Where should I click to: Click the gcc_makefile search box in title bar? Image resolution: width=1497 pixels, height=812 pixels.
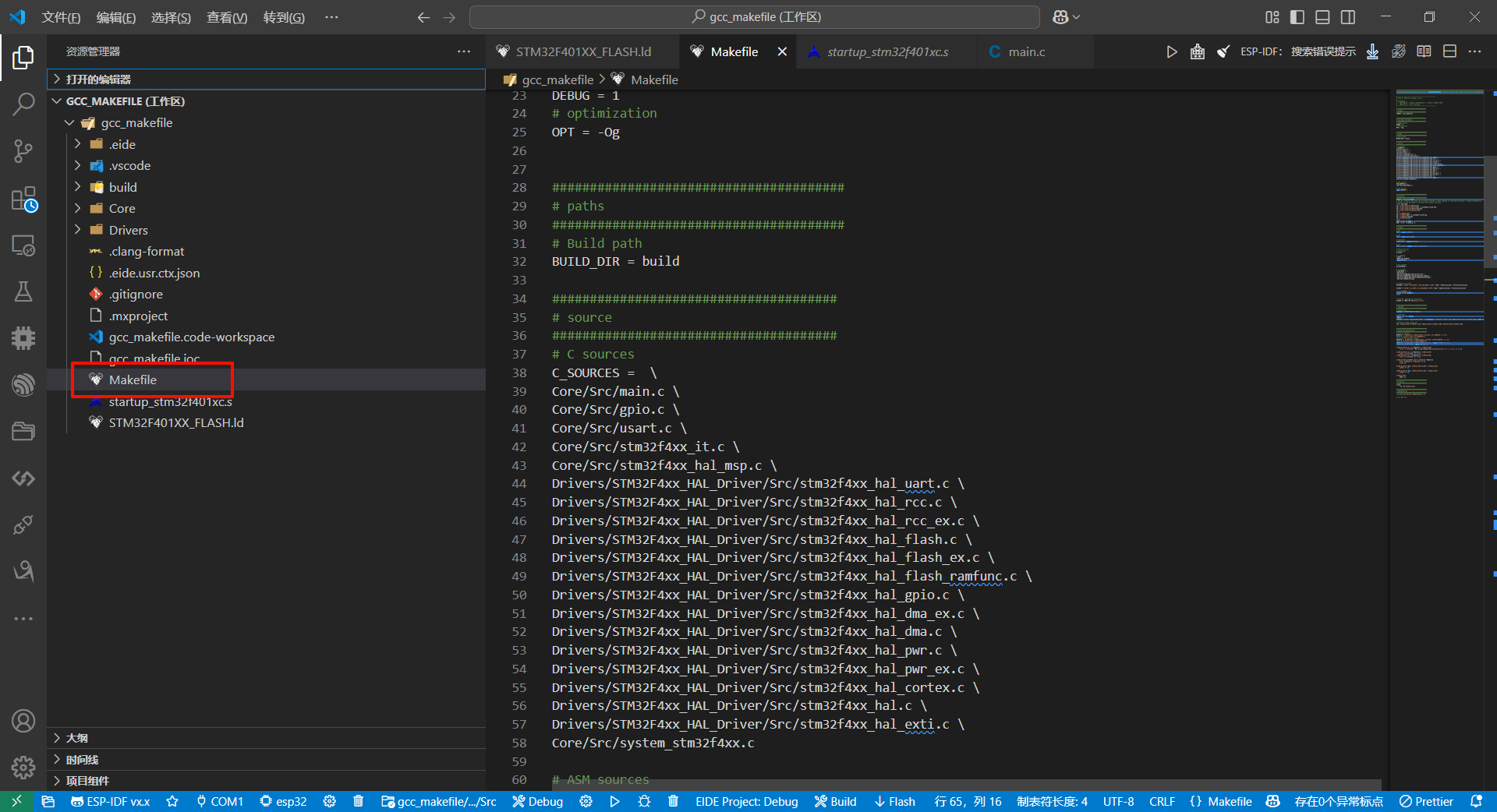coord(755,17)
